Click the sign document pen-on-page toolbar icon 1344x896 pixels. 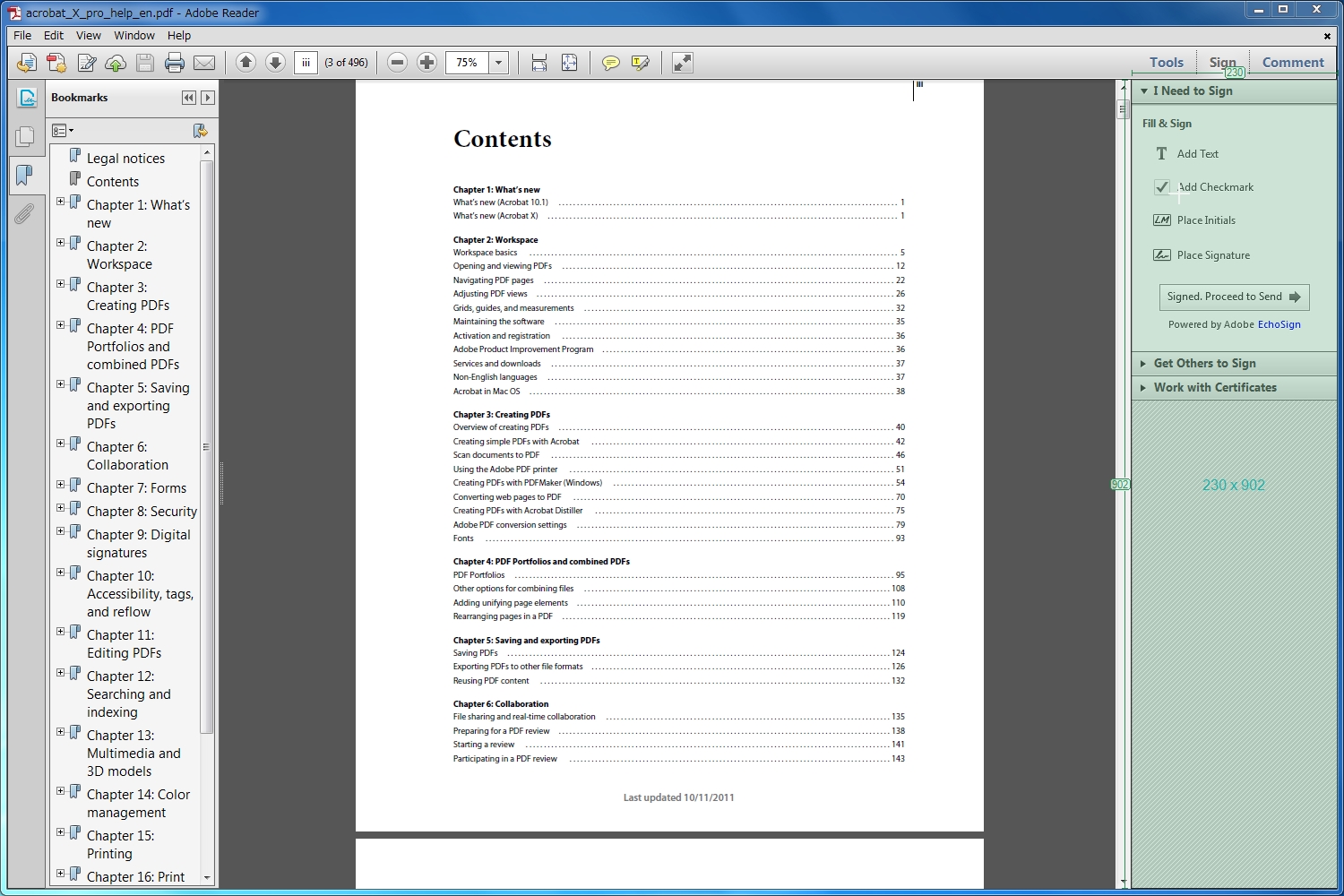[87, 63]
